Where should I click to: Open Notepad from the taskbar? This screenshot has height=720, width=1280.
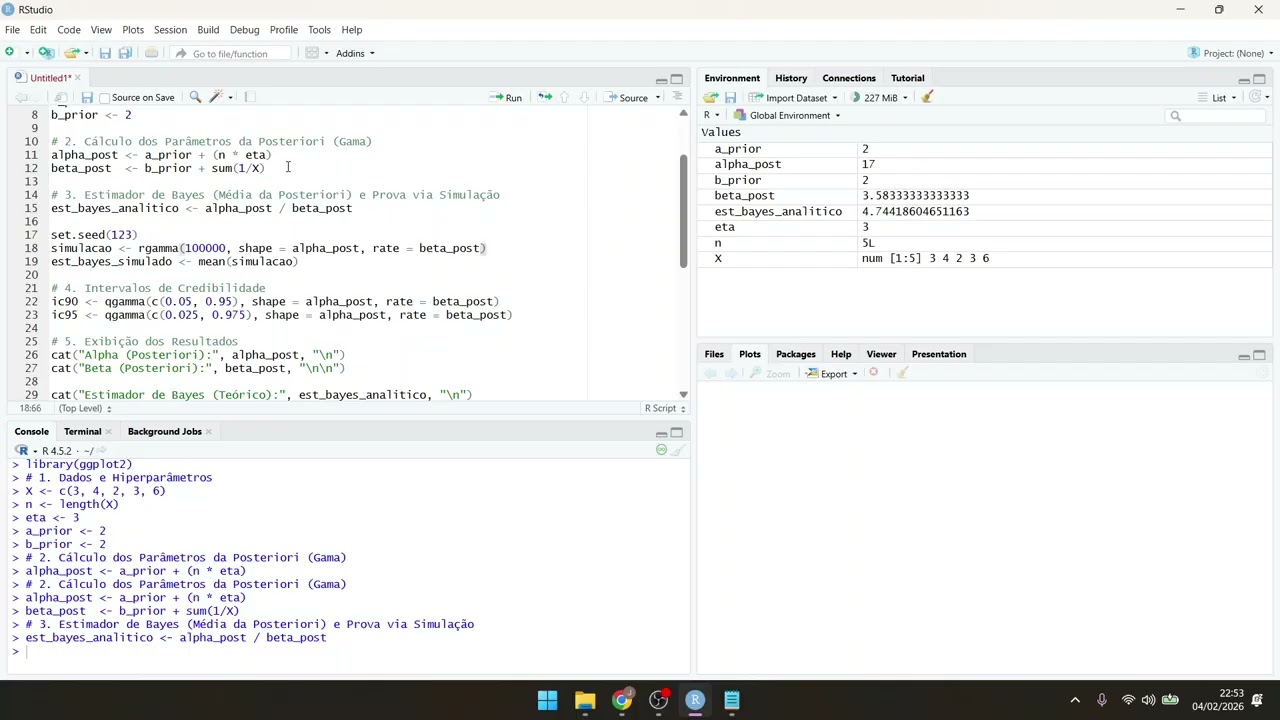coord(732,700)
